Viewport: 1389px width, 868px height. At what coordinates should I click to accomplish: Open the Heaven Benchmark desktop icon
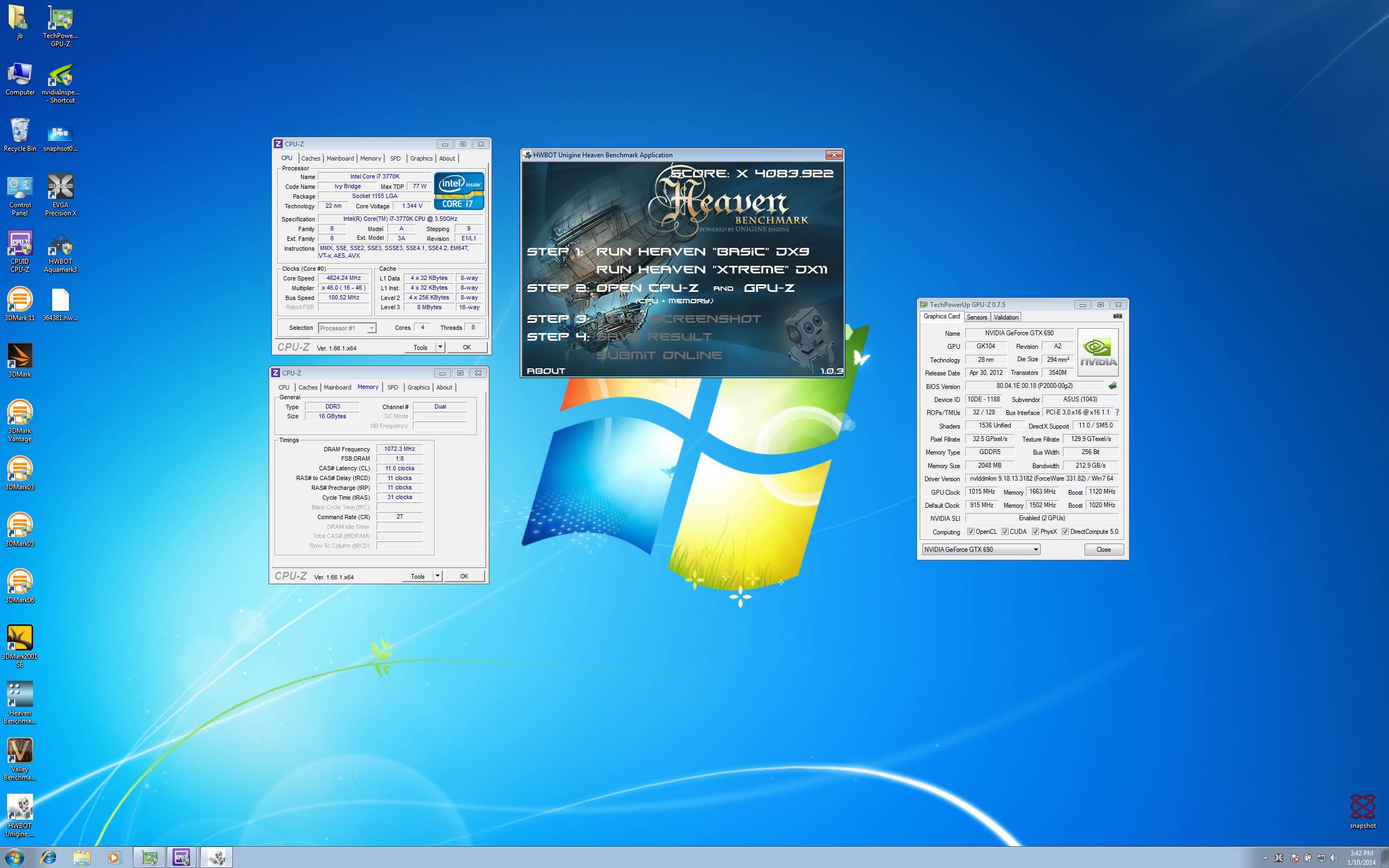pos(20,703)
